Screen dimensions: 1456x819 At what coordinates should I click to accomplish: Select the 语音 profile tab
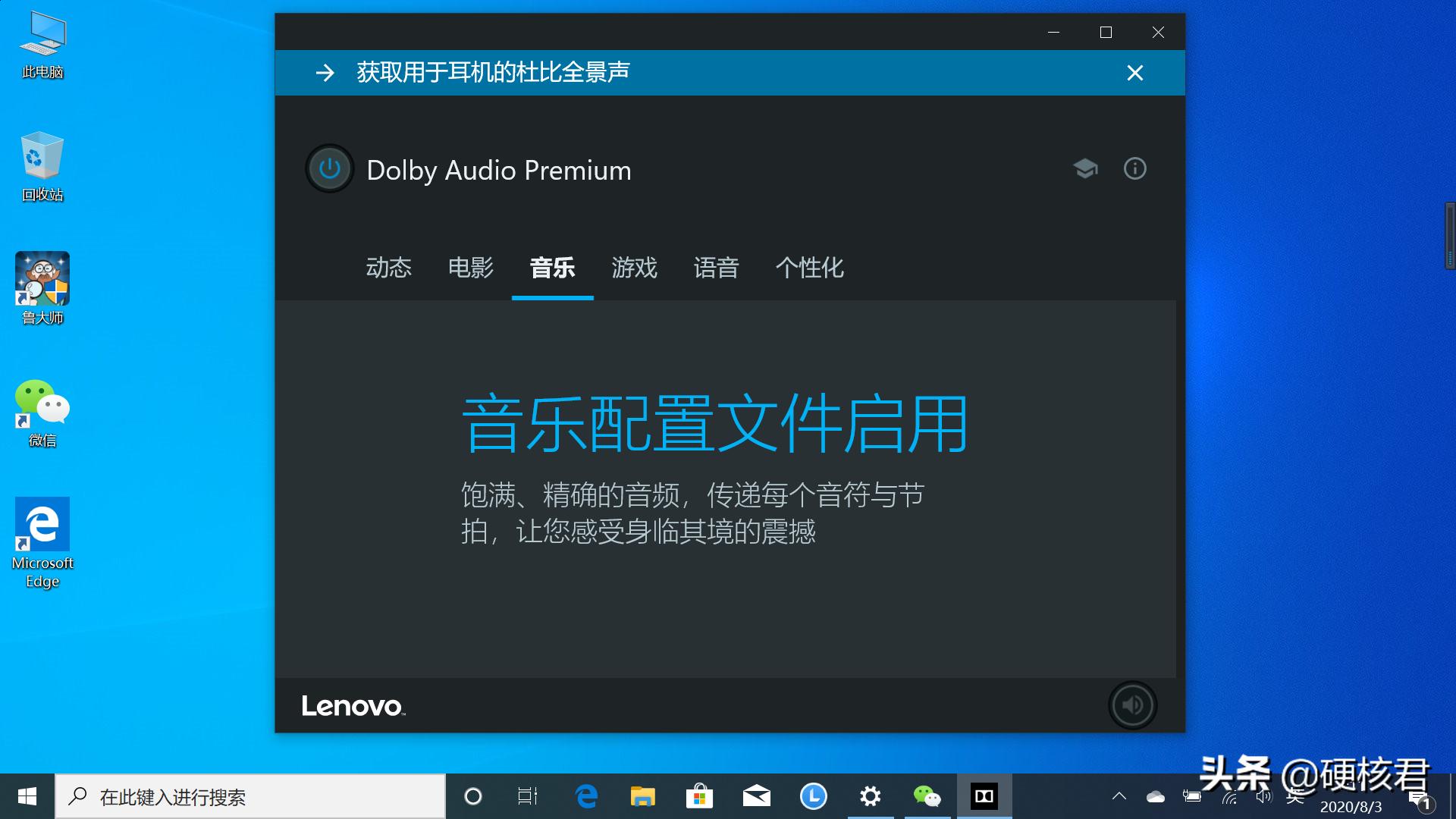coord(716,268)
